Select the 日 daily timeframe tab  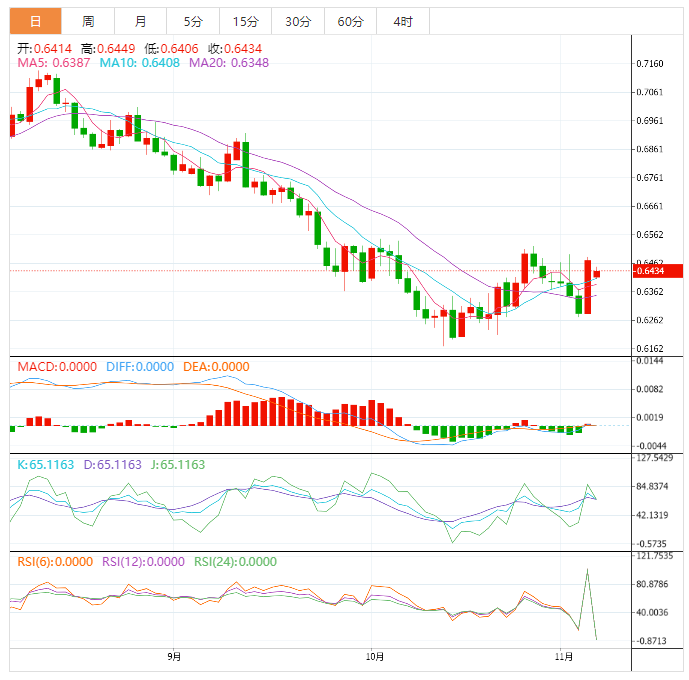tap(36, 21)
